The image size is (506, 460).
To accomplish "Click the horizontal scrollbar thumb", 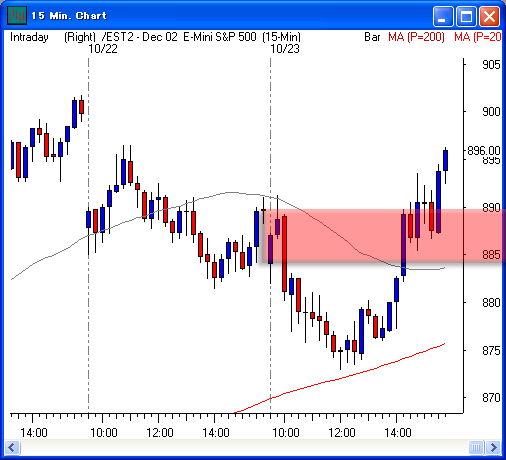I will tap(476, 447).
